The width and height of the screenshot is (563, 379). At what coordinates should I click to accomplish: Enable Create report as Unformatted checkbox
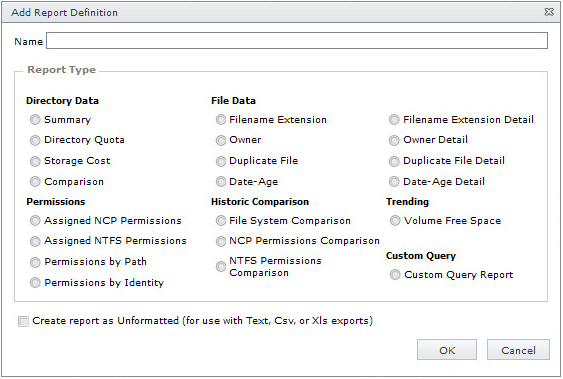point(23,321)
